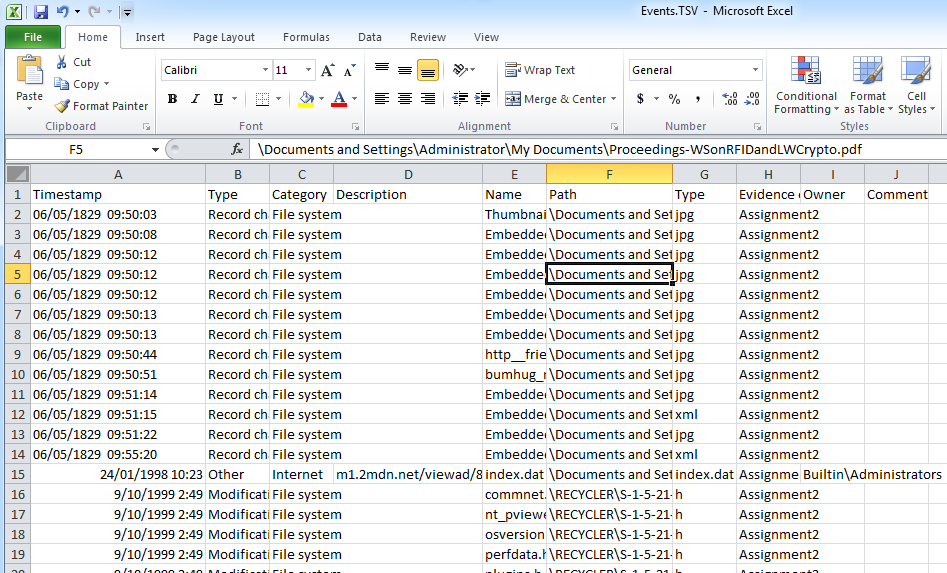The height and width of the screenshot is (573, 947).
Task: Click the Paste clipboard icon
Action: click(x=29, y=71)
